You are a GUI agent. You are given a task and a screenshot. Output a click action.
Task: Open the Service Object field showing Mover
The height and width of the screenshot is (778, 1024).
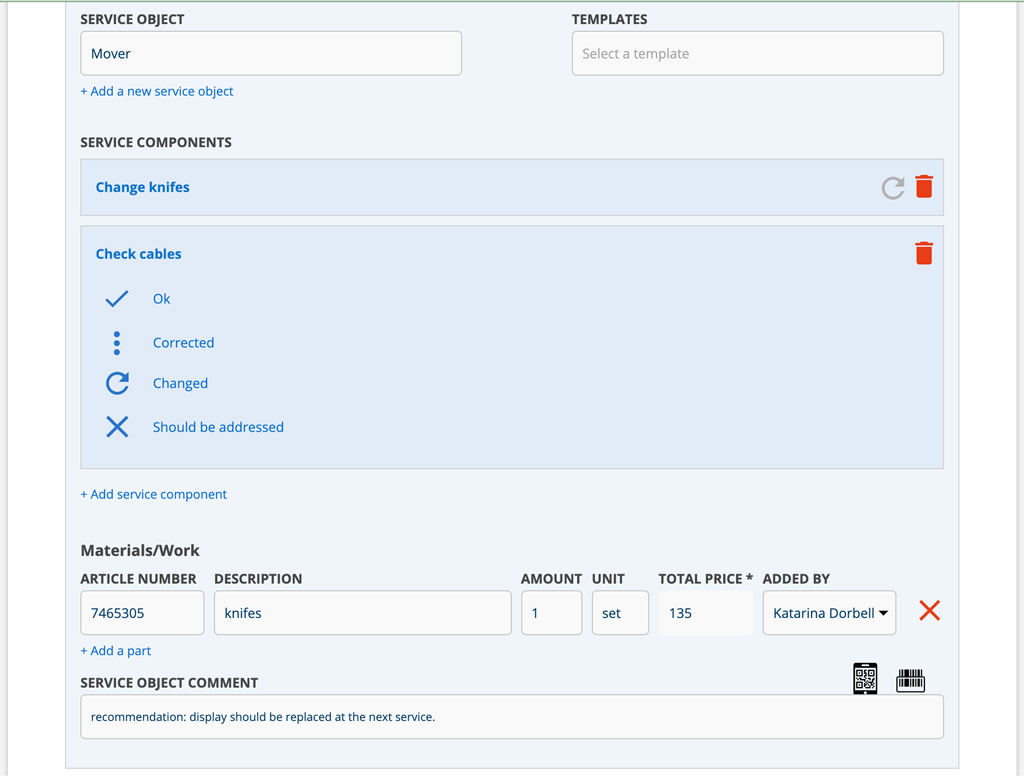pyautogui.click(x=271, y=54)
